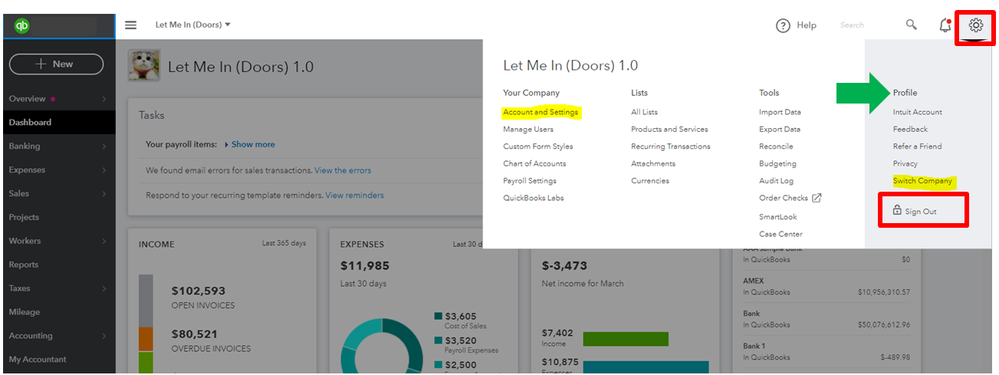
Task: Click the green Income bar
Action: tap(625, 339)
